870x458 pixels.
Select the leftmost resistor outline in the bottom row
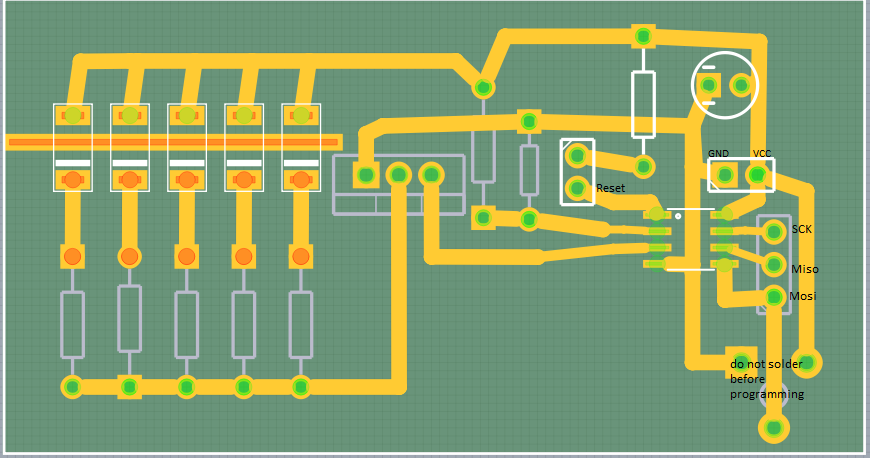click(72, 325)
